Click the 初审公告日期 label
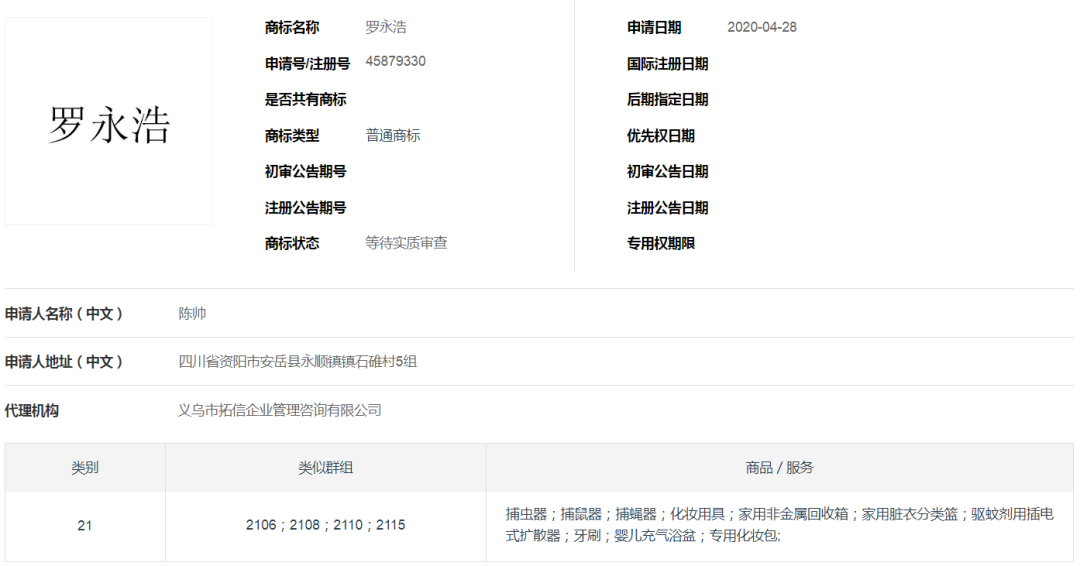Screen dimensions: 1080x566 [x=667, y=171]
